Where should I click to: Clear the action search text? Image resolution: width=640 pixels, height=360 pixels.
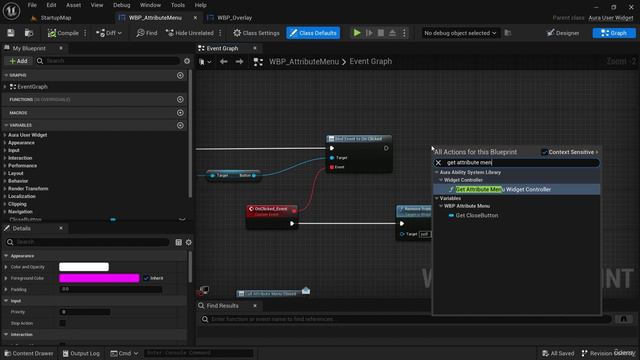click(x=438, y=163)
